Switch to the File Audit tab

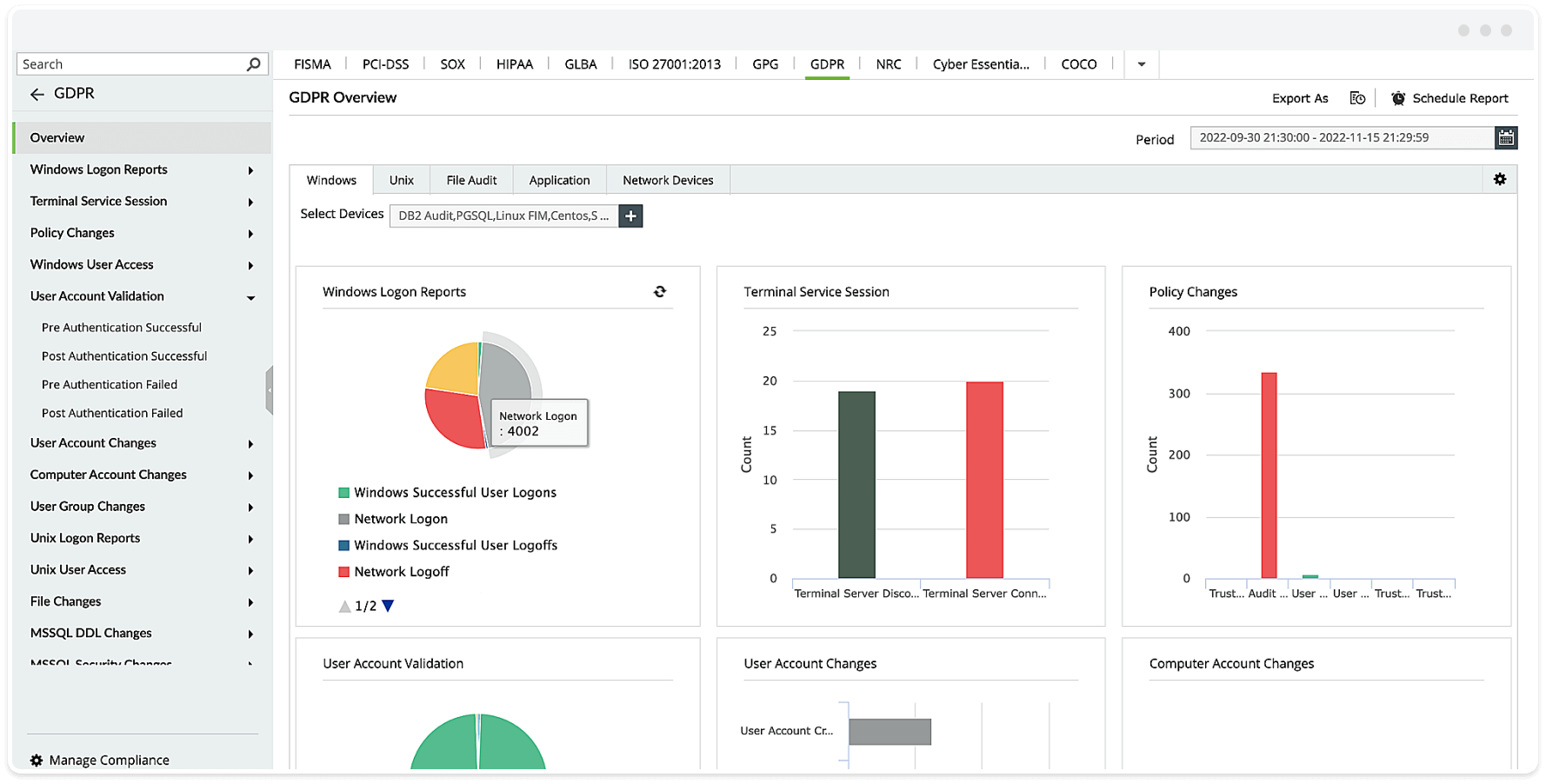tap(471, 180)
